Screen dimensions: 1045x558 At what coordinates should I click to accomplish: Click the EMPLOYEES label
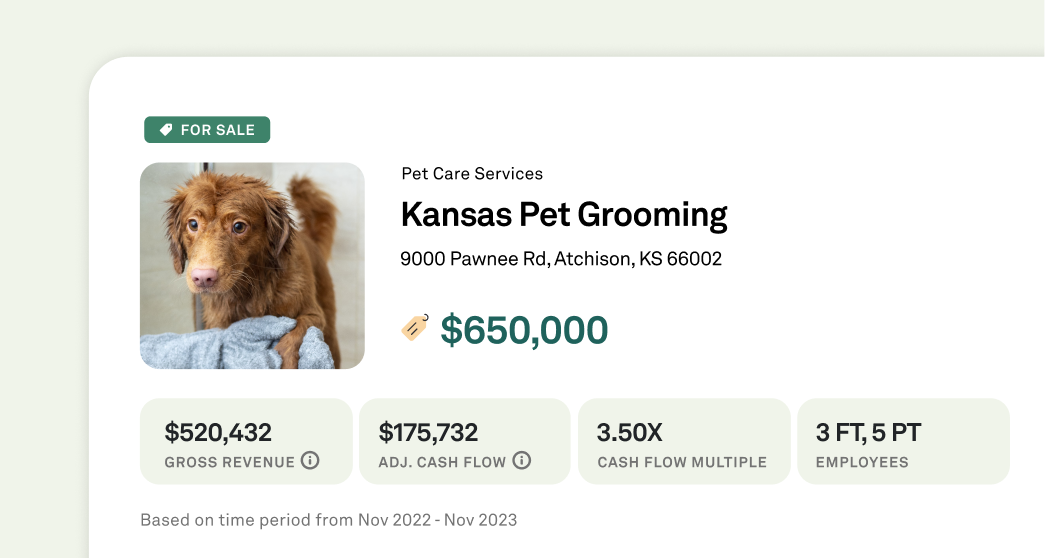point(862,462)
